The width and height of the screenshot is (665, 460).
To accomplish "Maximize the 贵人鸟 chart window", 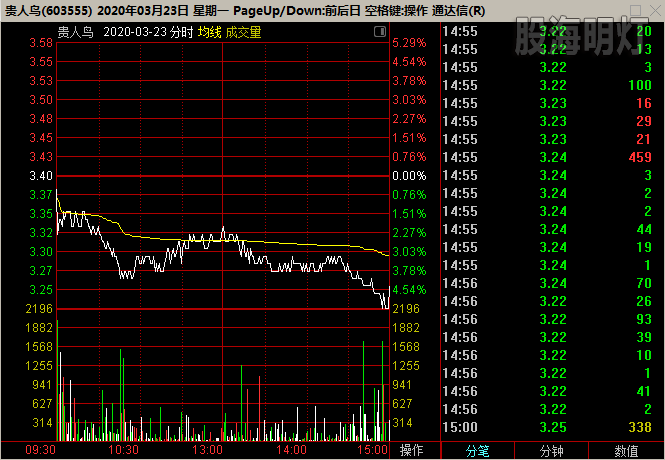I will (x=635, y=10).
